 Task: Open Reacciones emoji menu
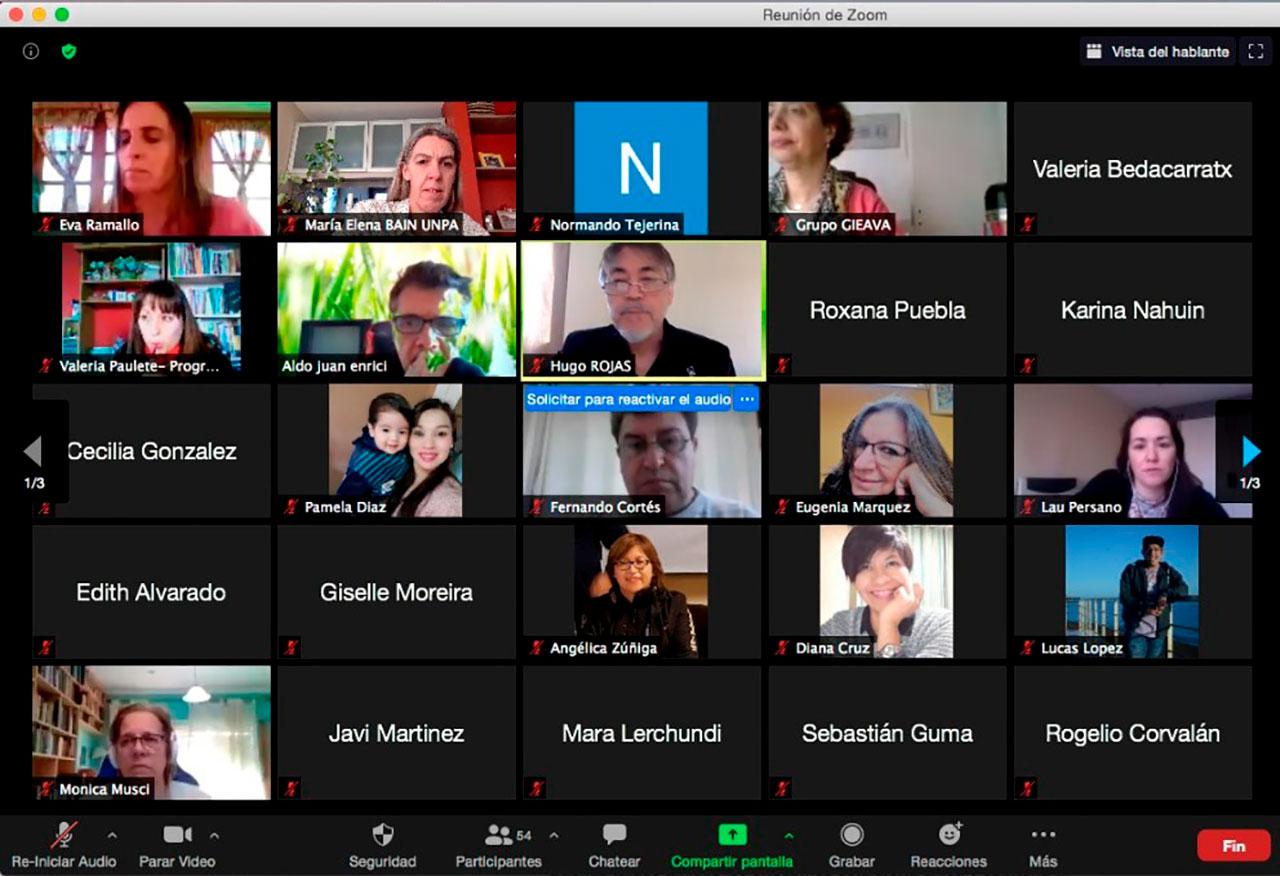[948, 836]
